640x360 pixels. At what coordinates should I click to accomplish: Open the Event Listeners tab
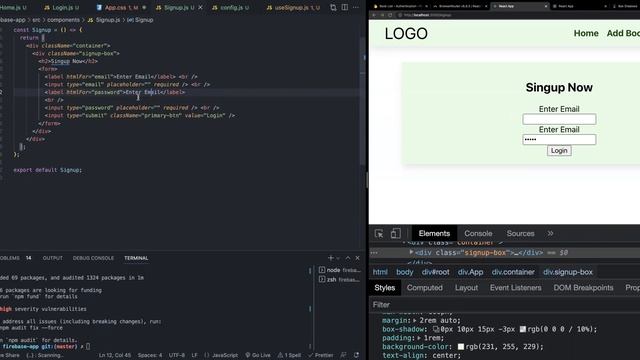(516, 288)
